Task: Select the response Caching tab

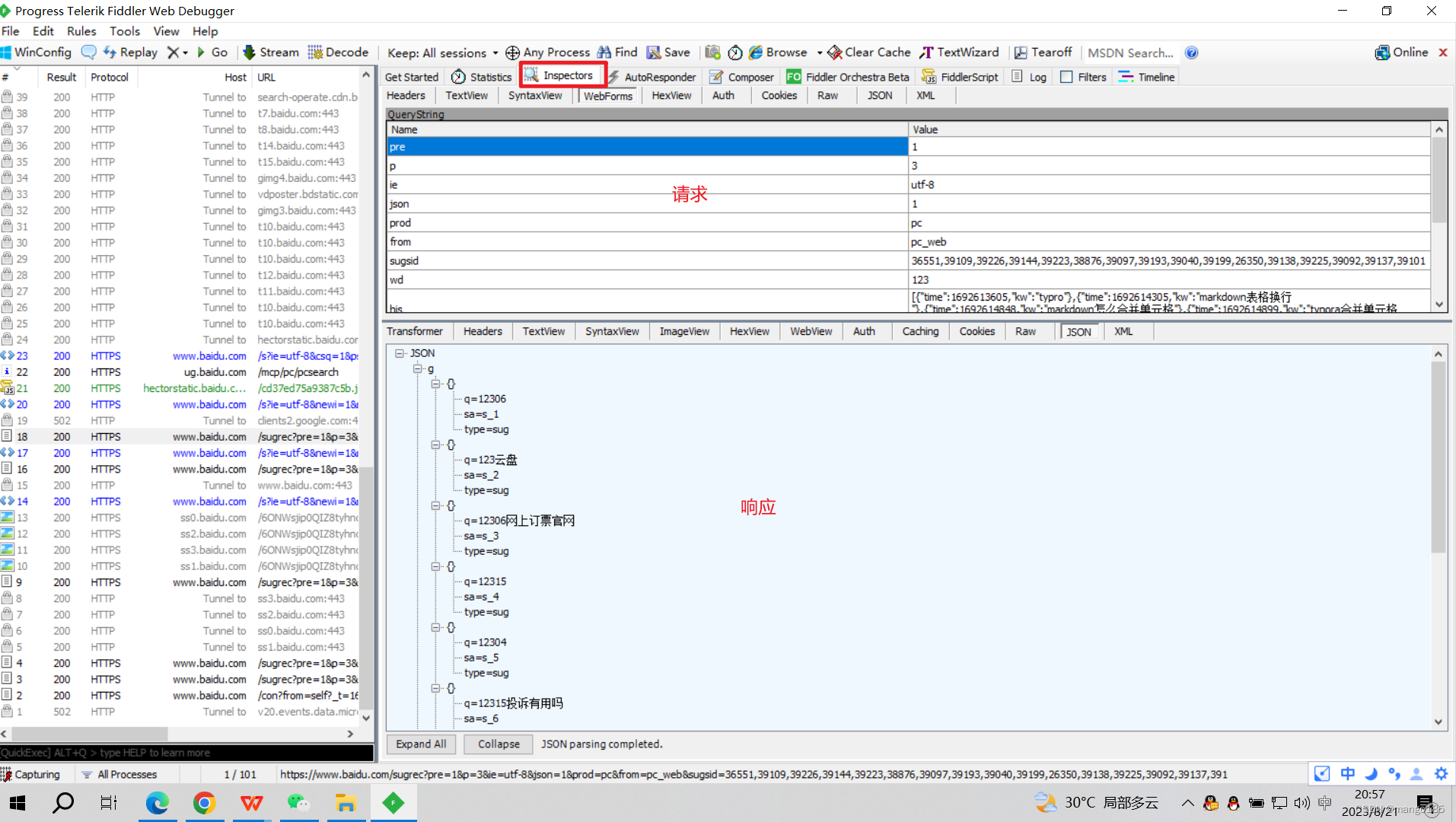Action: pos(920,331)
